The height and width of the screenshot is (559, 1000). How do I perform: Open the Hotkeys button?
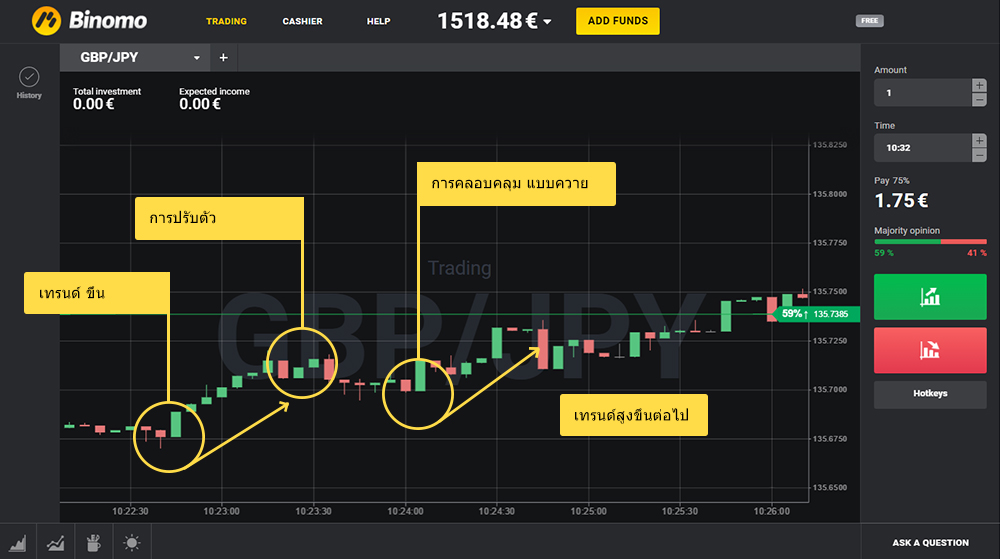point(930,394)
